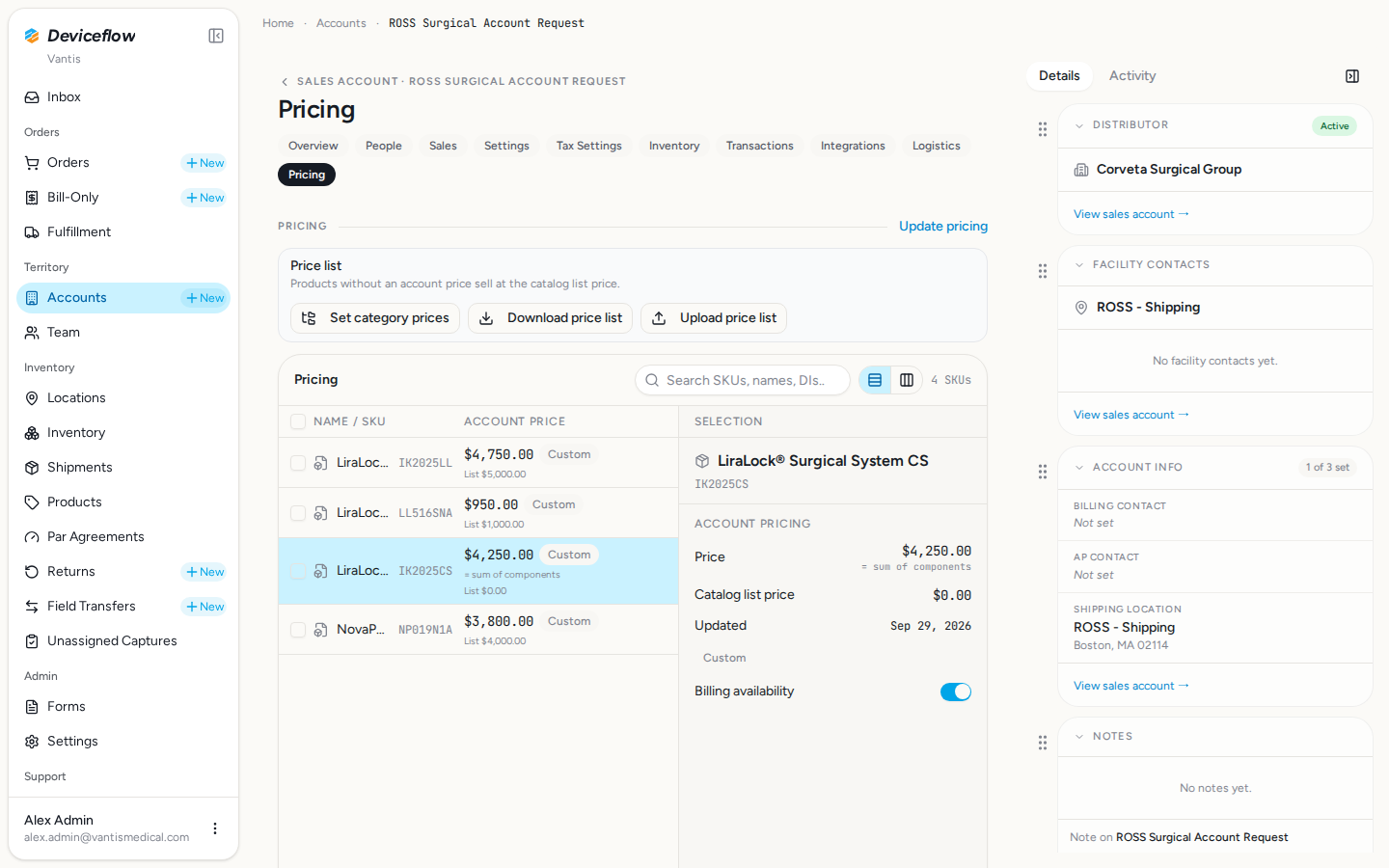
Task: Click the back chevron beside Sales Account
Action: (x=285, y=82)
